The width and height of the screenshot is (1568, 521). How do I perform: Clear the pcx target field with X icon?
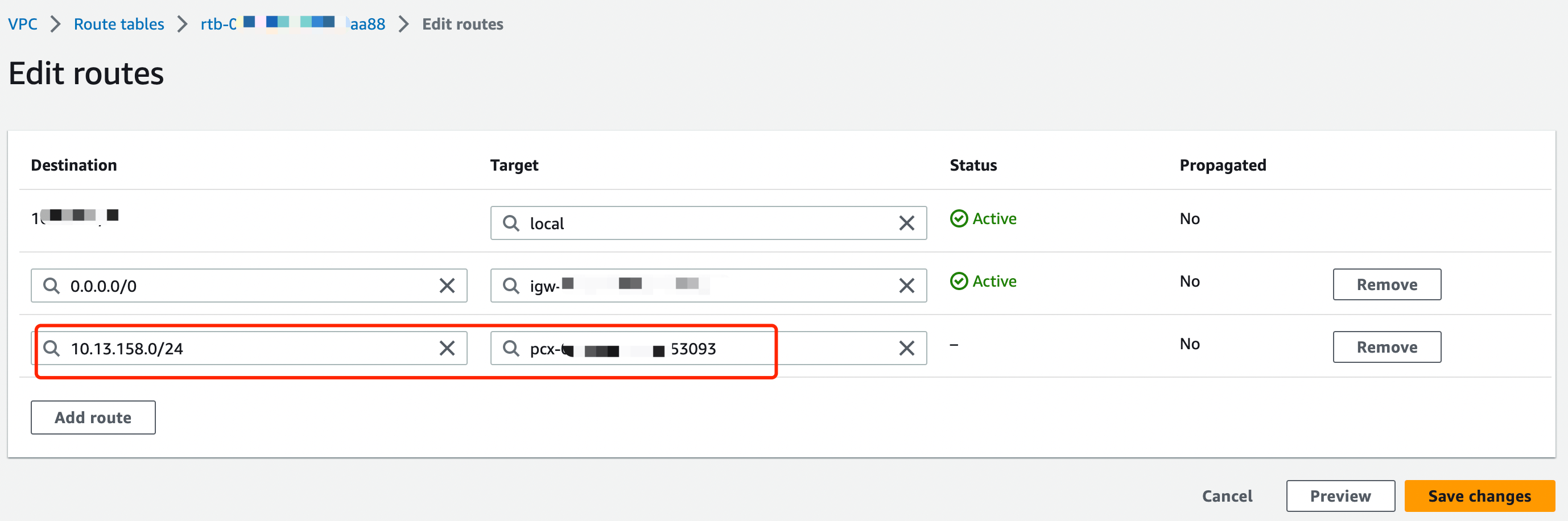click(x=906, y=348)
